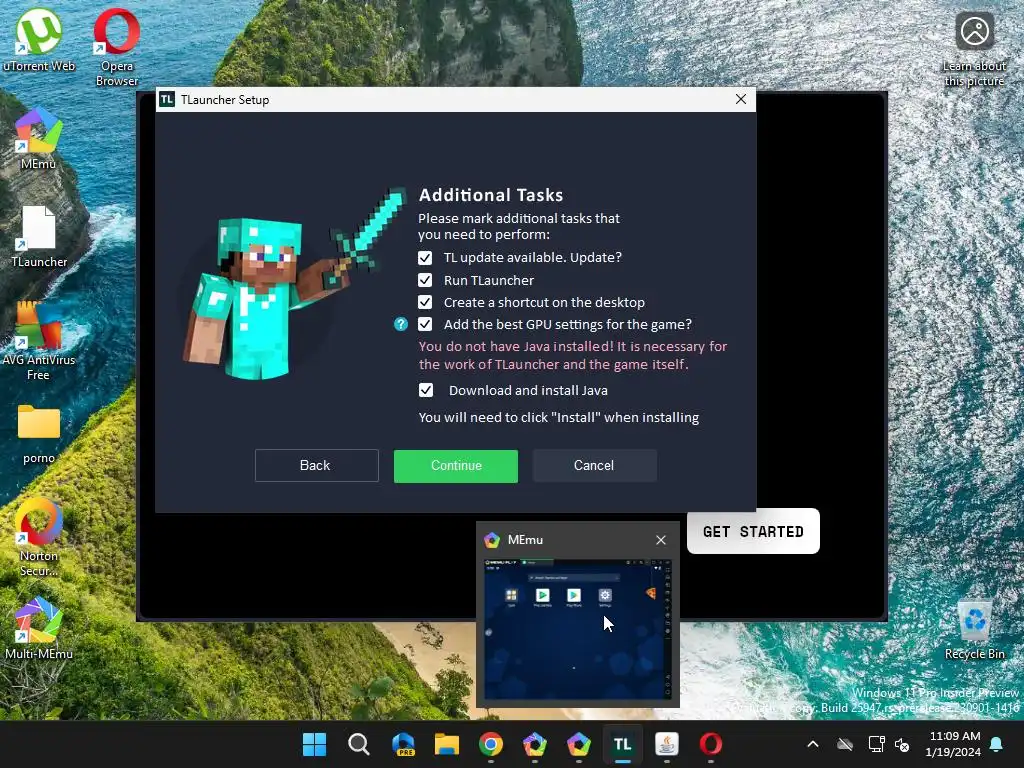Toggle Create a shortcut on the desktop

(425, 302)
